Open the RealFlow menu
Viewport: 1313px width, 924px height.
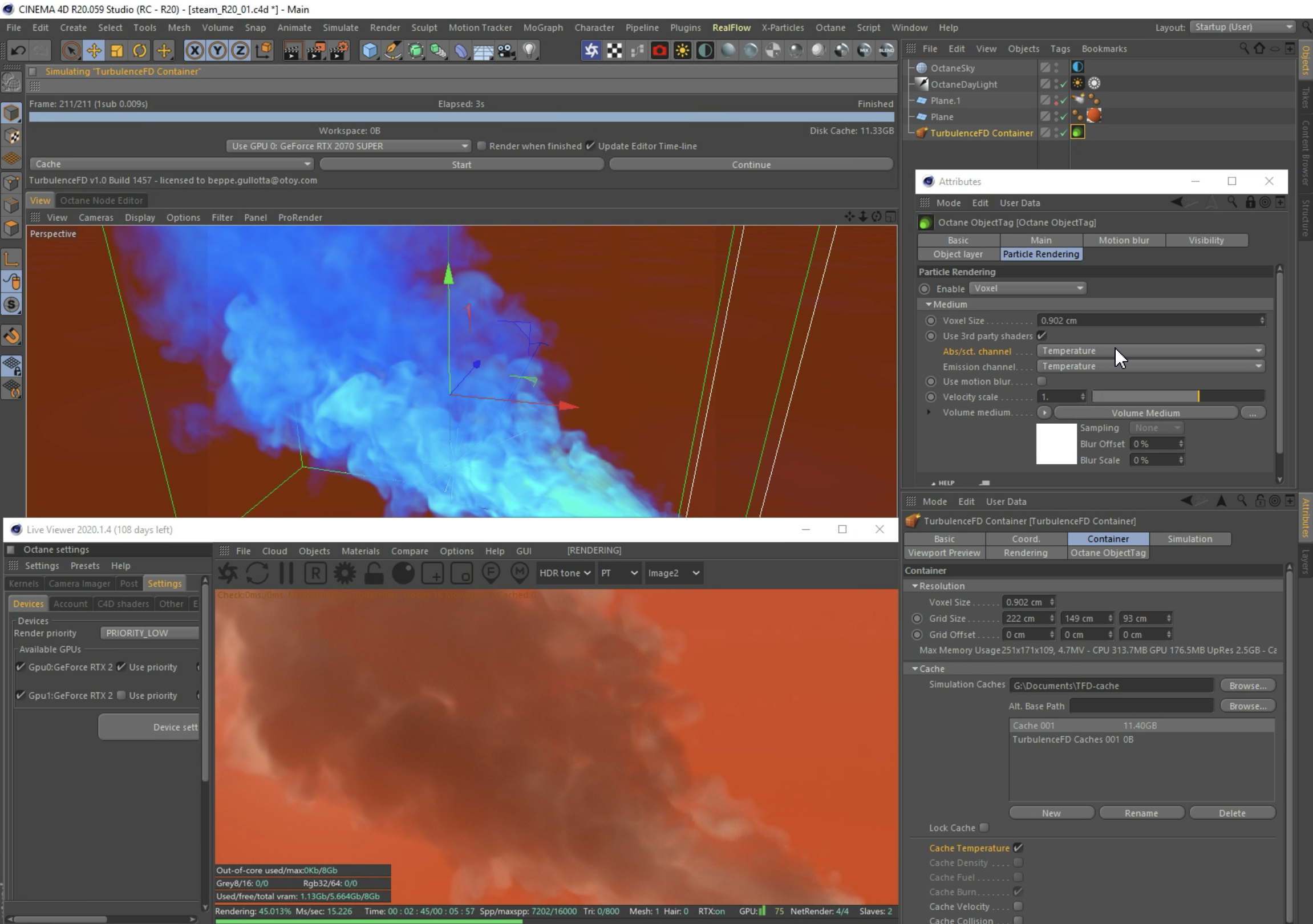[731, 27]
